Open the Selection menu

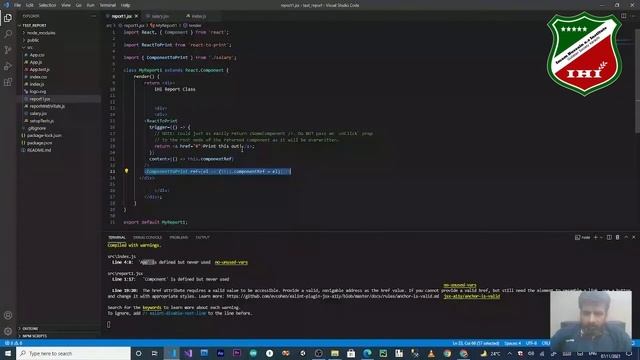click(x=47, y=5)
